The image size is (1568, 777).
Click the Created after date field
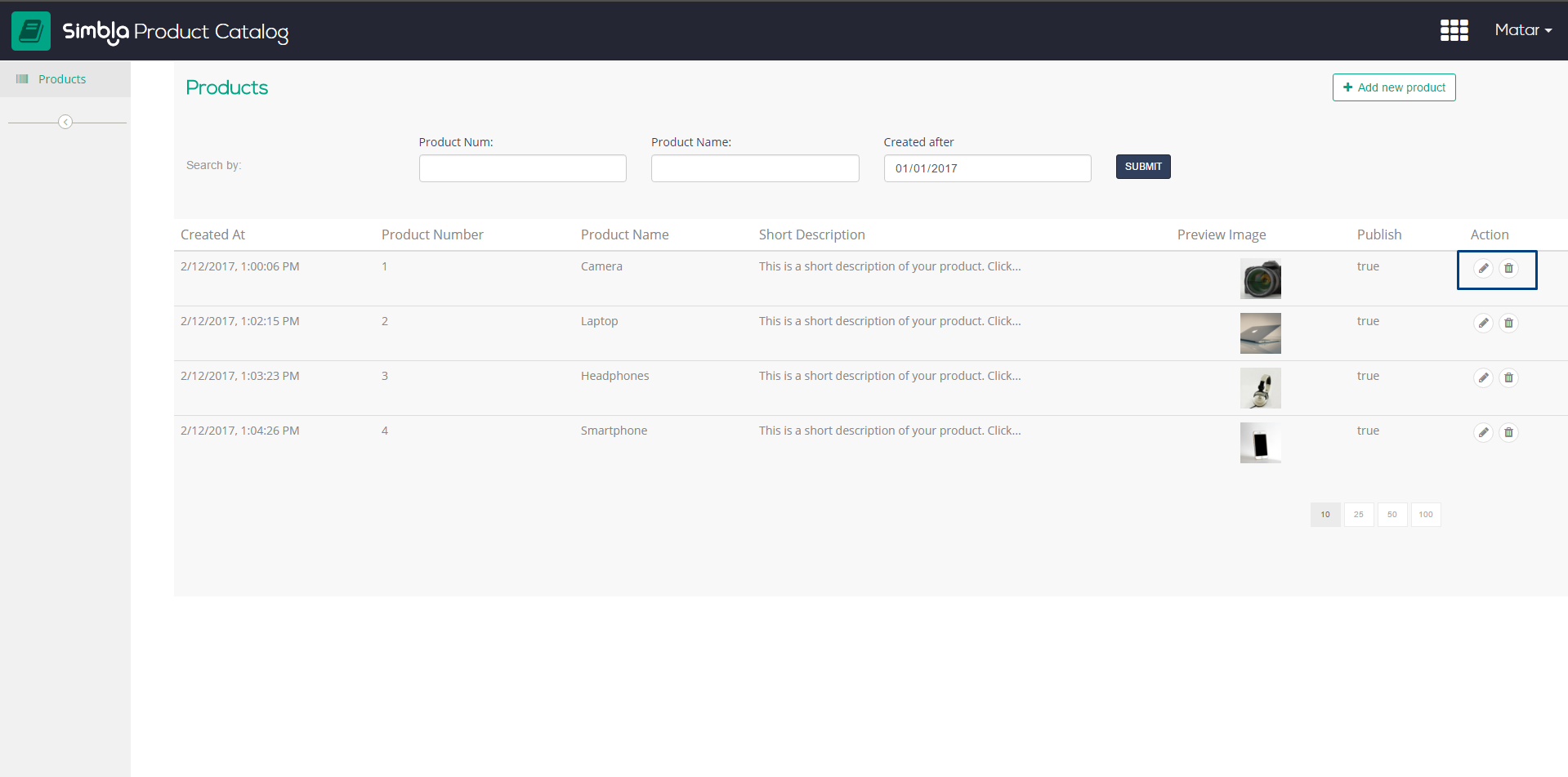pos(987,168)
